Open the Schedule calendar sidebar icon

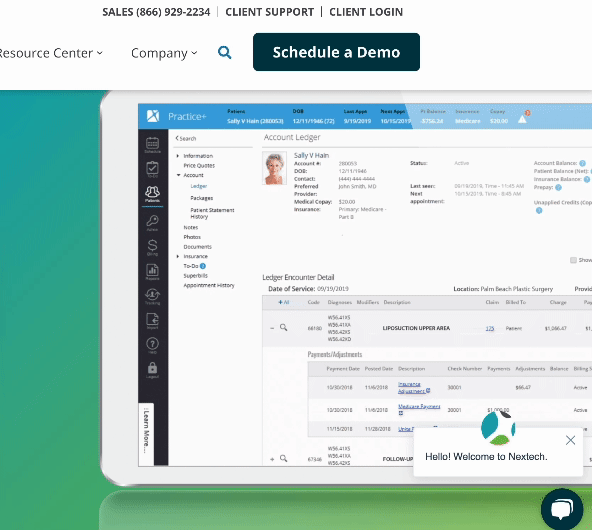(x=153, y=145)
